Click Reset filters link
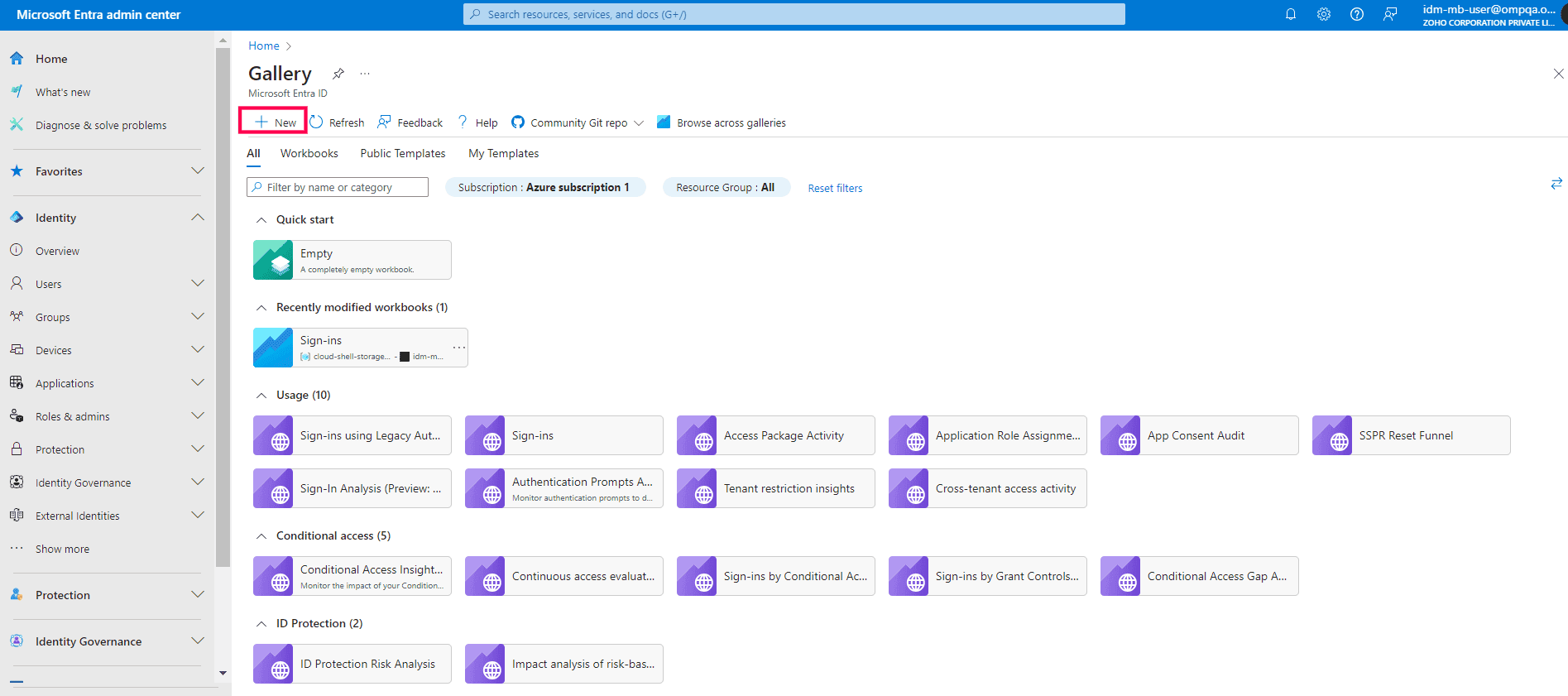Image resolution: width=1568 pixels, height=696 pixels. tap(835, 188)
